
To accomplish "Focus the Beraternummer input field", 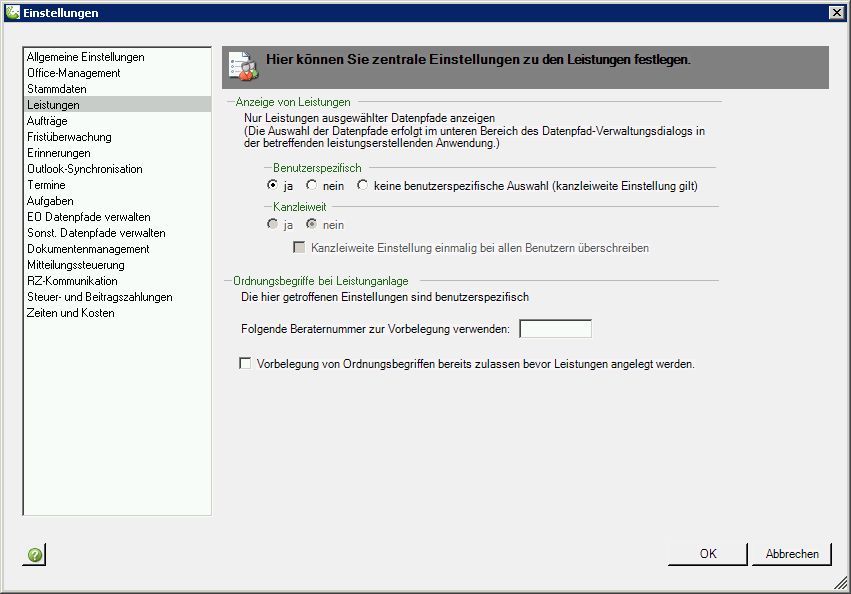I will 555,329.
